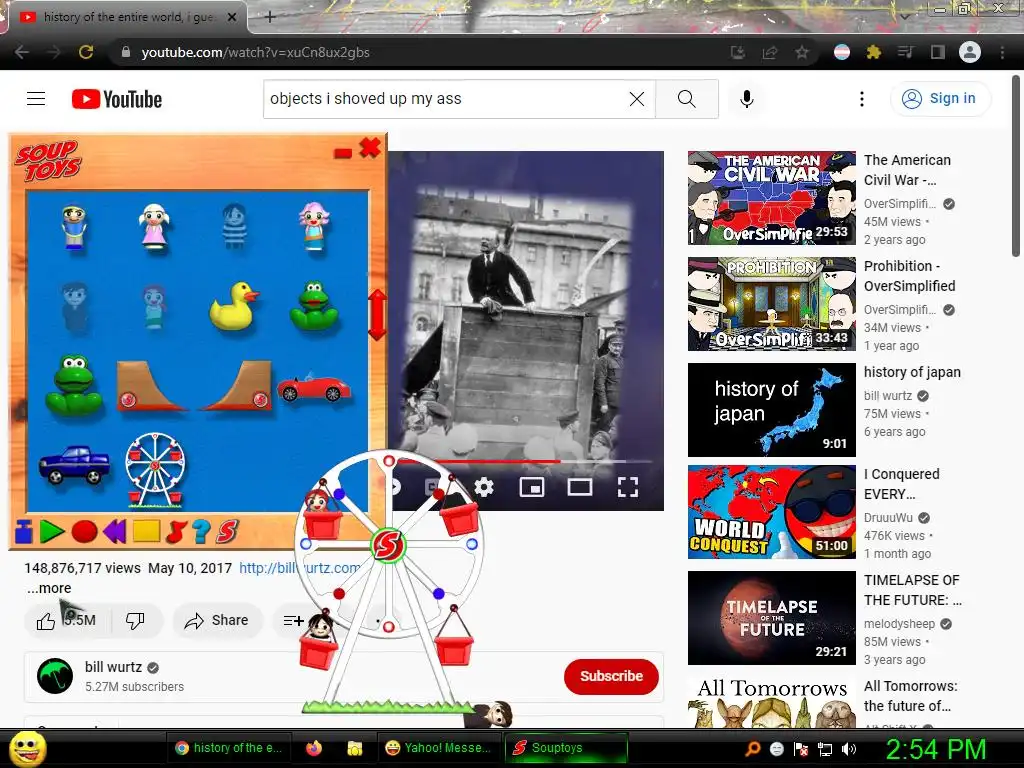Start the simulation with the green play triangle
This screenshot has width=1024, height=768.
click(52, 532)
